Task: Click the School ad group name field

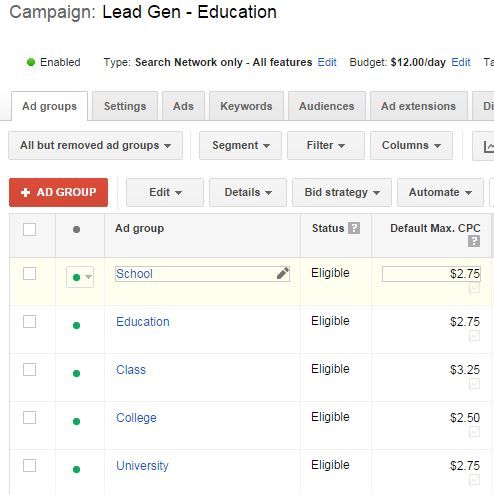Action: (202, 274)
